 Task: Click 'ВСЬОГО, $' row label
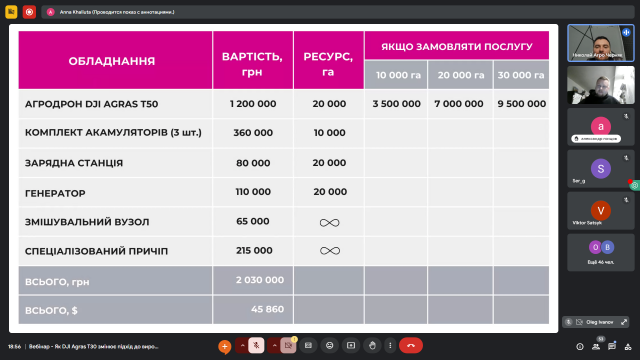(51, 311)
